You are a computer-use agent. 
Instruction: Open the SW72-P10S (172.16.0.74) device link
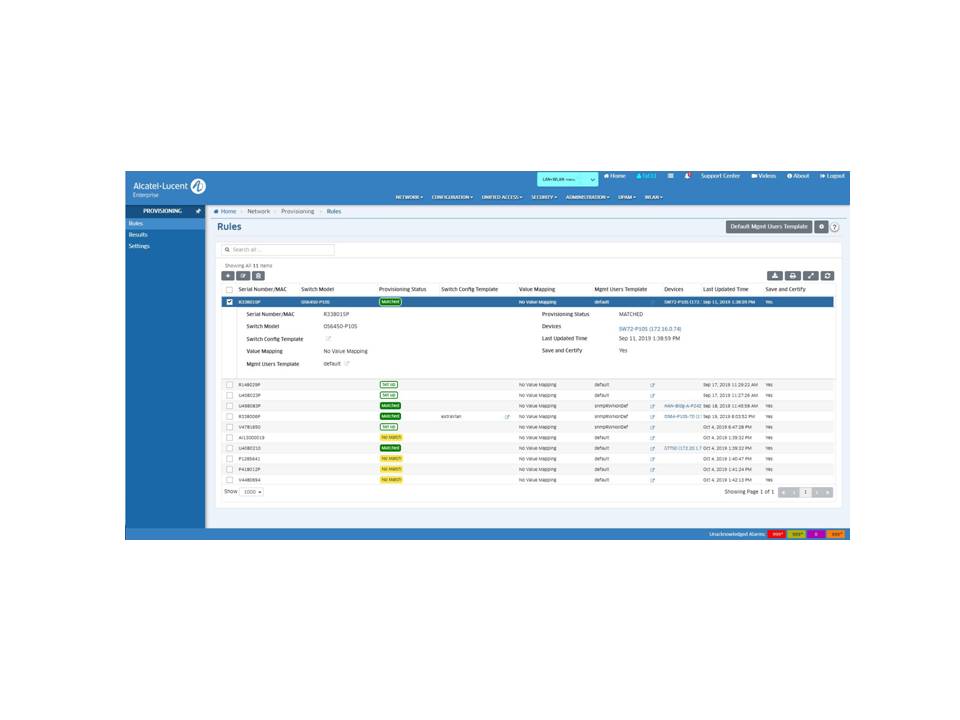649,328
